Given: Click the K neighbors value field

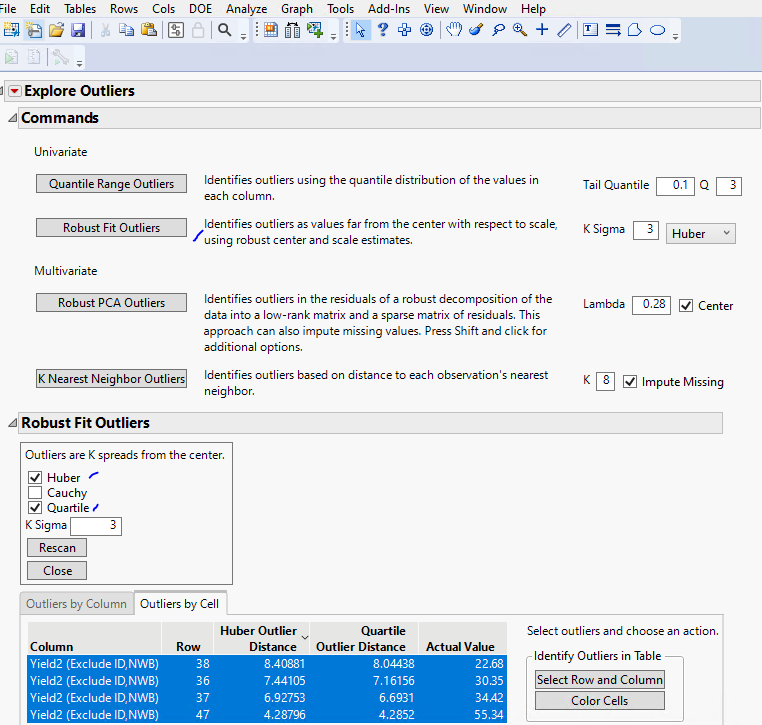Looking at the screenshot, I should [605, 381].
